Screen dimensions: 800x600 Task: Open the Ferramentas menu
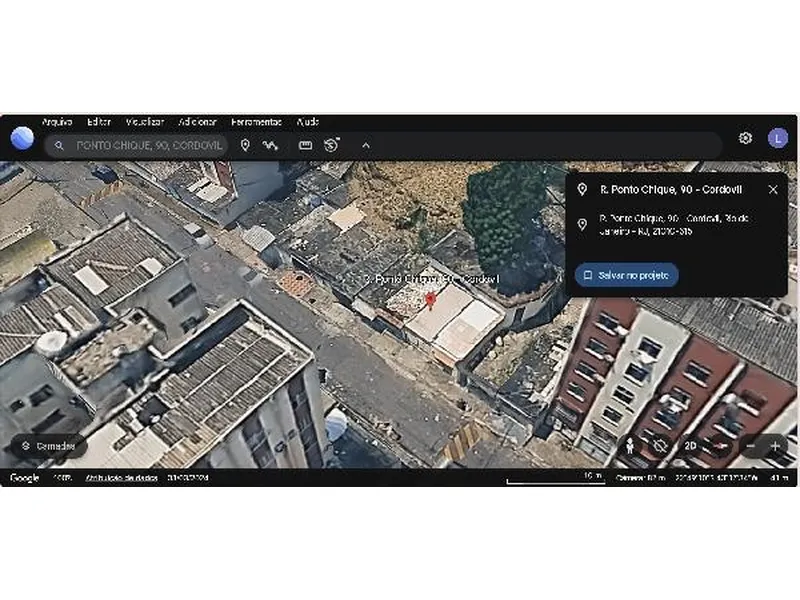257,121
